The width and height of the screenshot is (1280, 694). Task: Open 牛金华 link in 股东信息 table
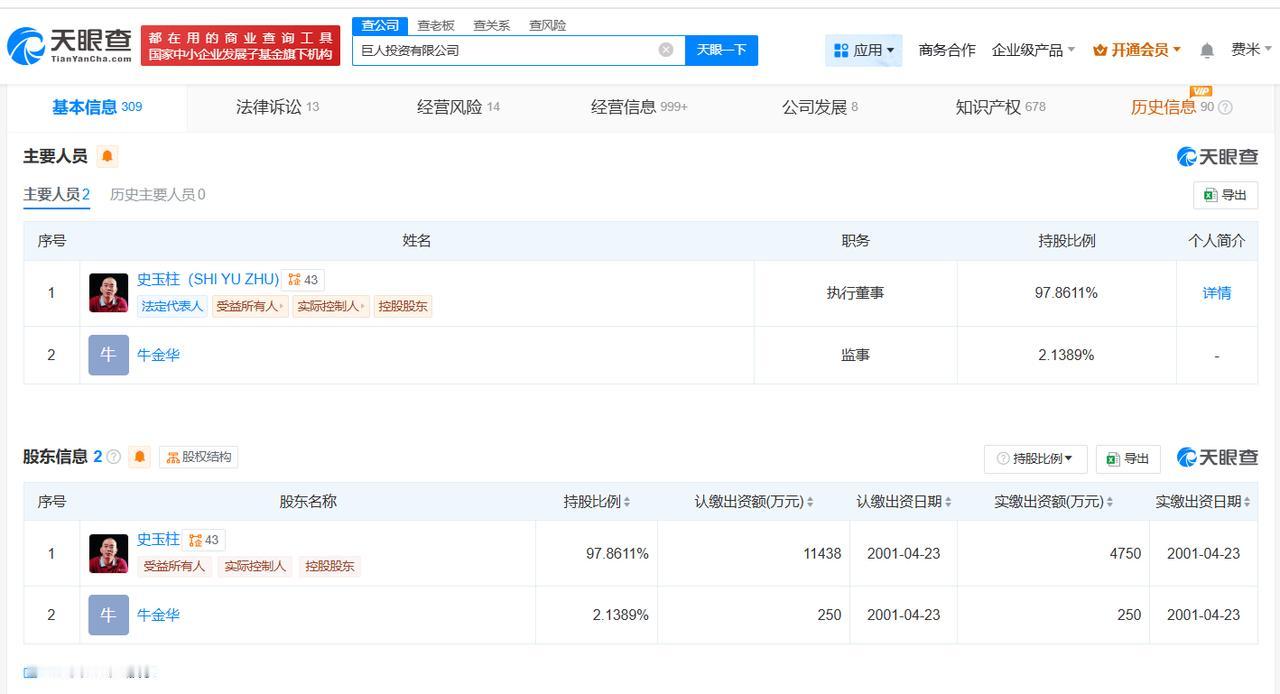coord(158,615)
